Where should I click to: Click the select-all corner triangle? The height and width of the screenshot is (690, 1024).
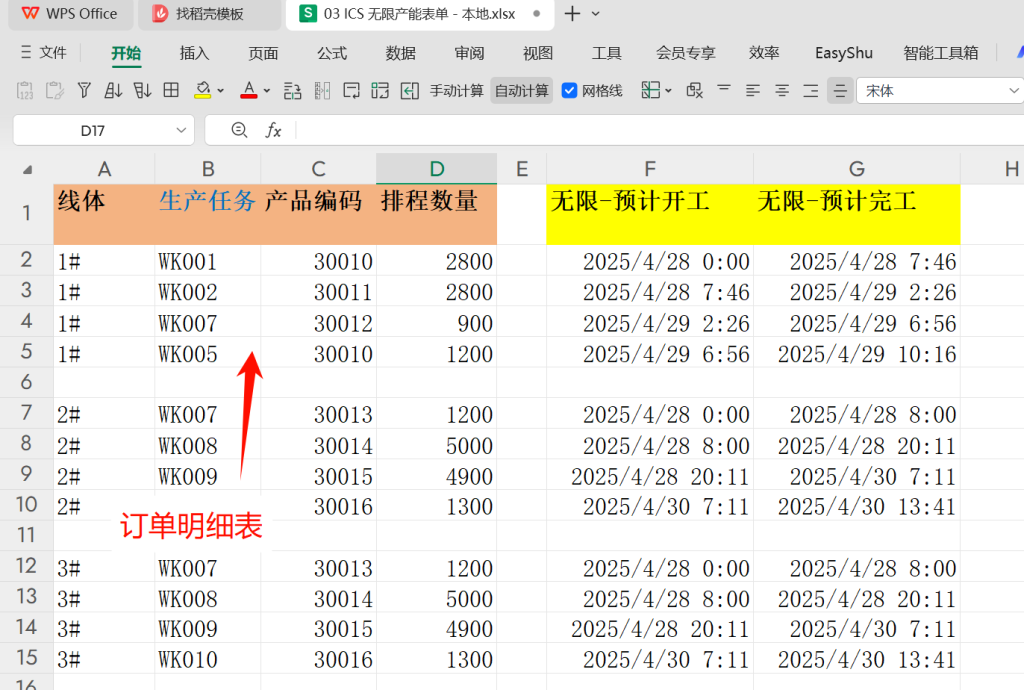27,170
